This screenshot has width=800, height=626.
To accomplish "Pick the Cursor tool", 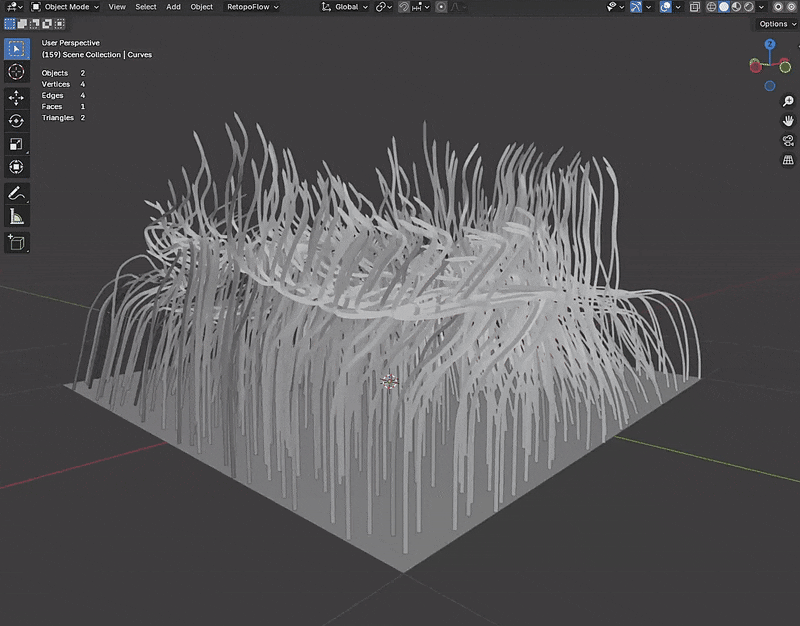I will coord(16,71).
